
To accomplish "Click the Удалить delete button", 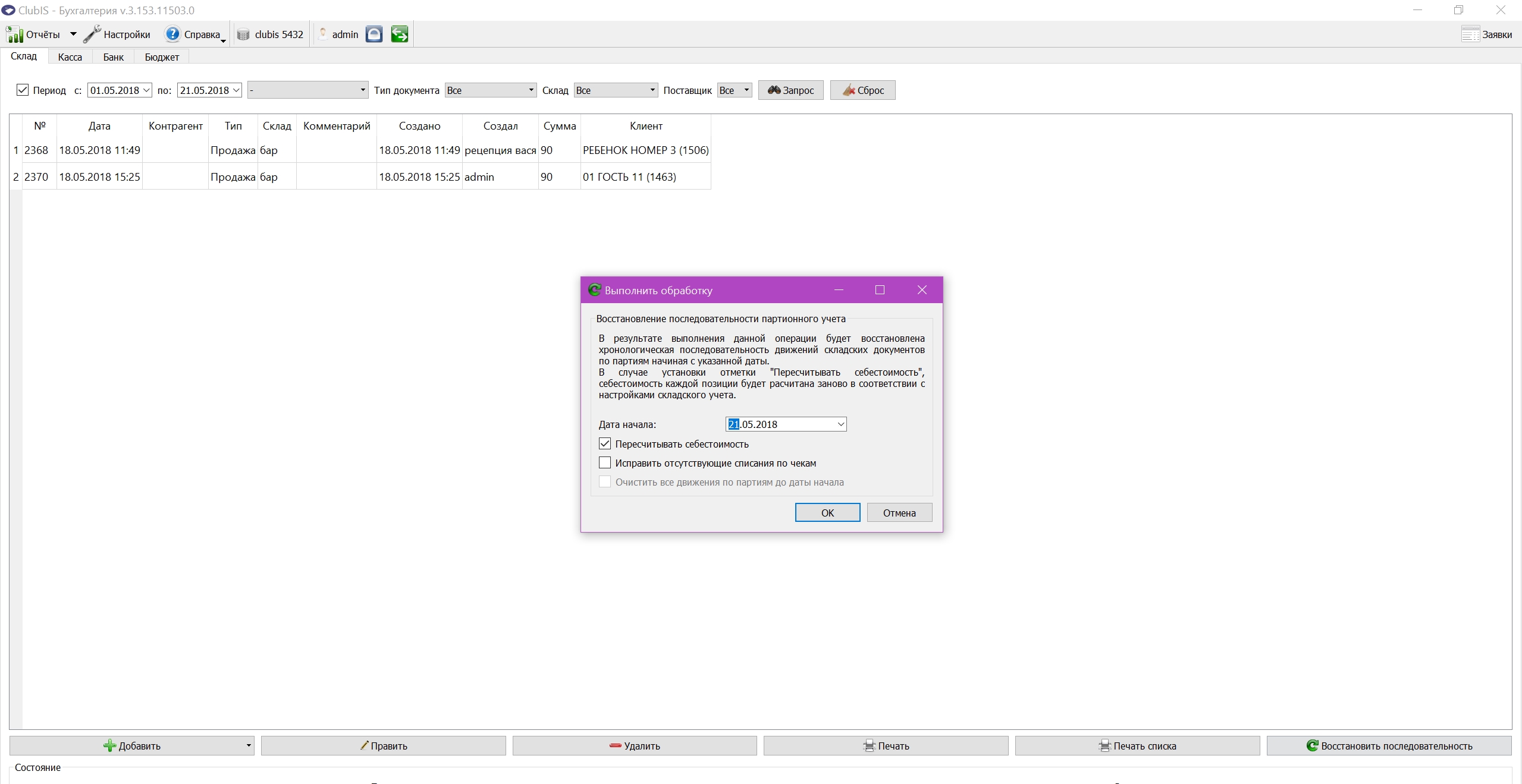I will point(635,746).
